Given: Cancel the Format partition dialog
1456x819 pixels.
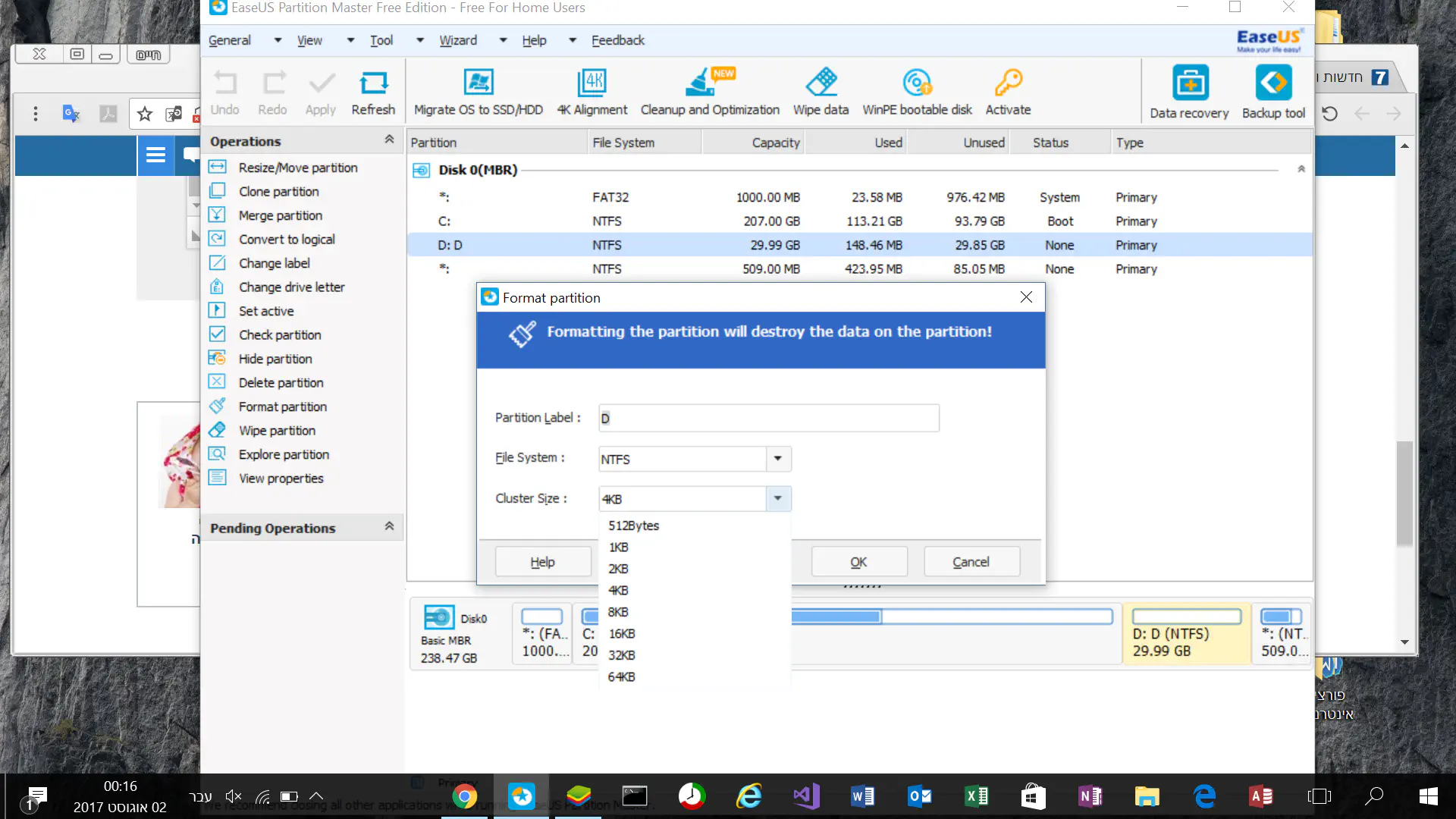Looking at the screenshot, I should (971, 562).
